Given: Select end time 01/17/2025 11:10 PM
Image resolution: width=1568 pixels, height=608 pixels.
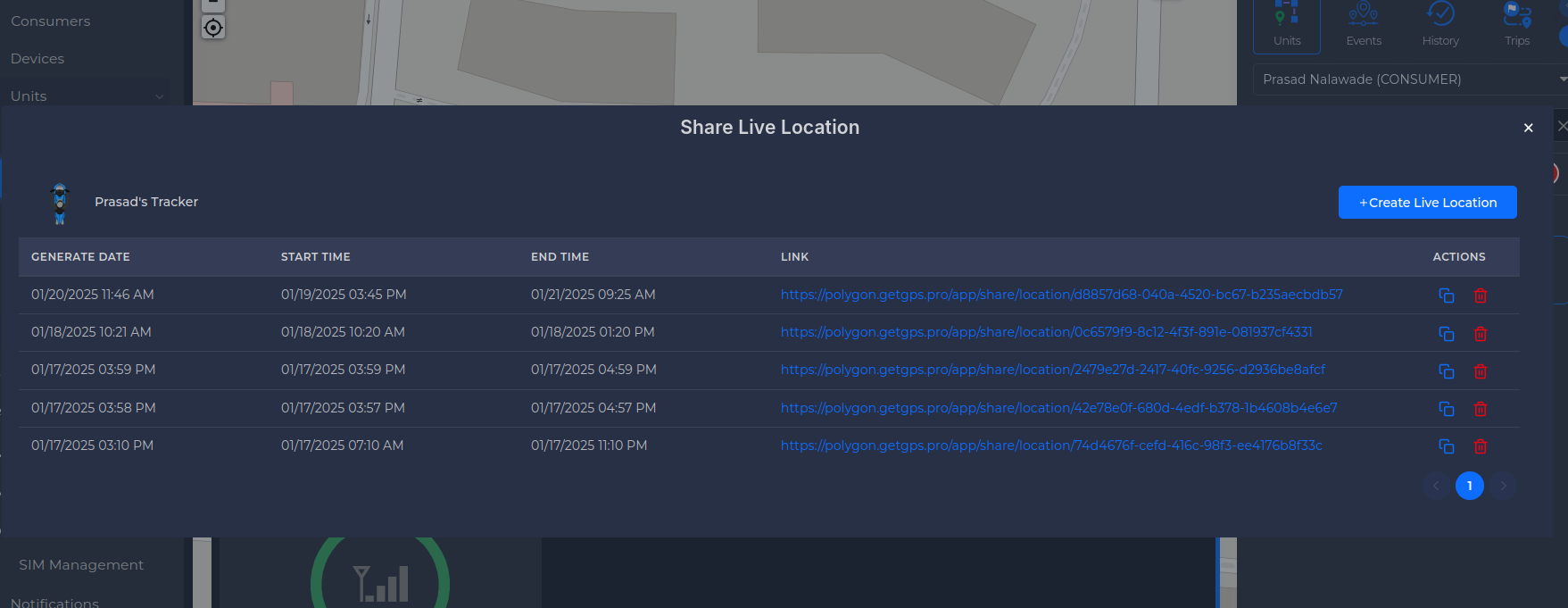Looking at the screenshot, I should pos(589,446).
